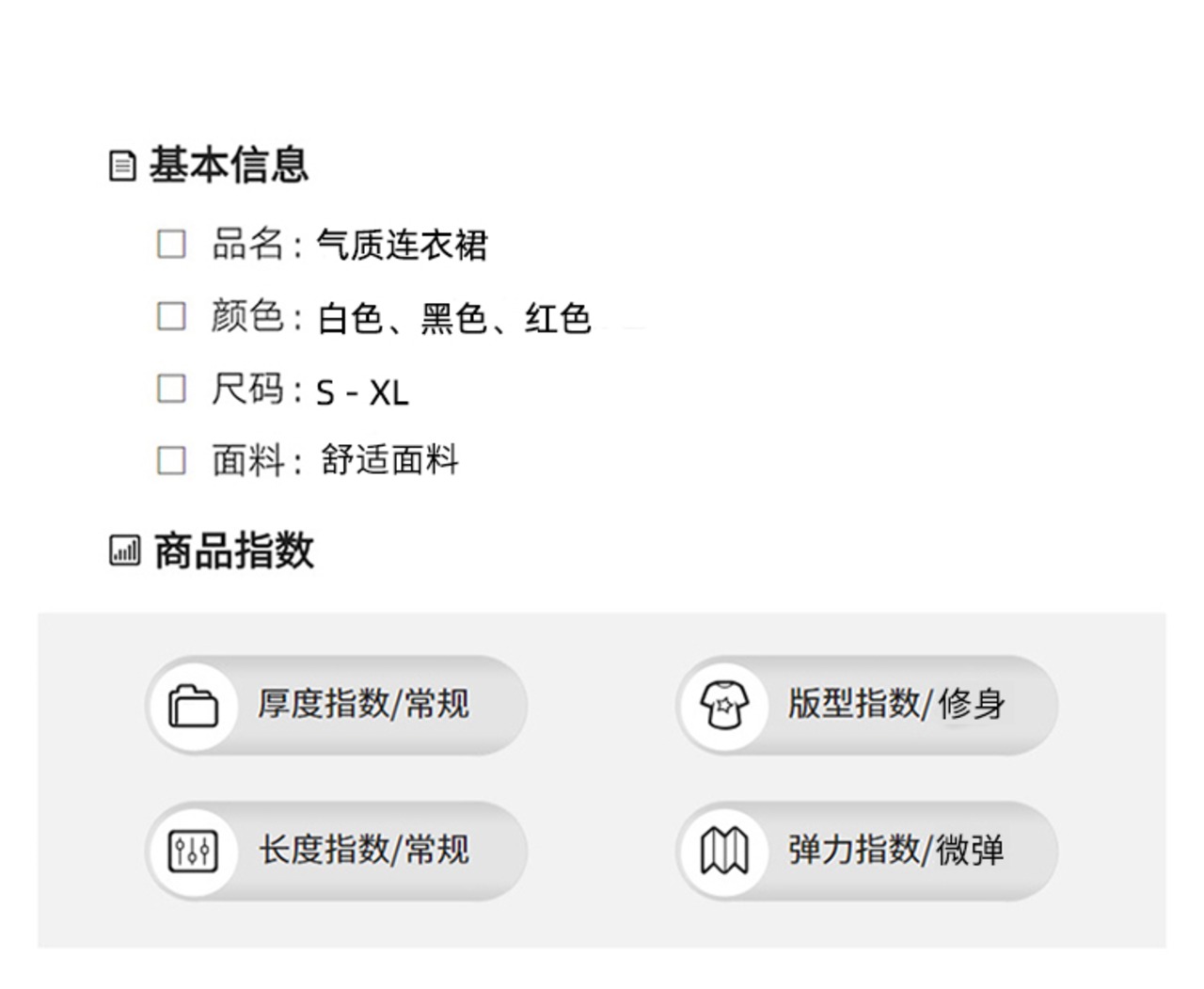Click the bar chart icon beside 商品指数
This screenshot has height=989, width=1204.
(124, 550)
